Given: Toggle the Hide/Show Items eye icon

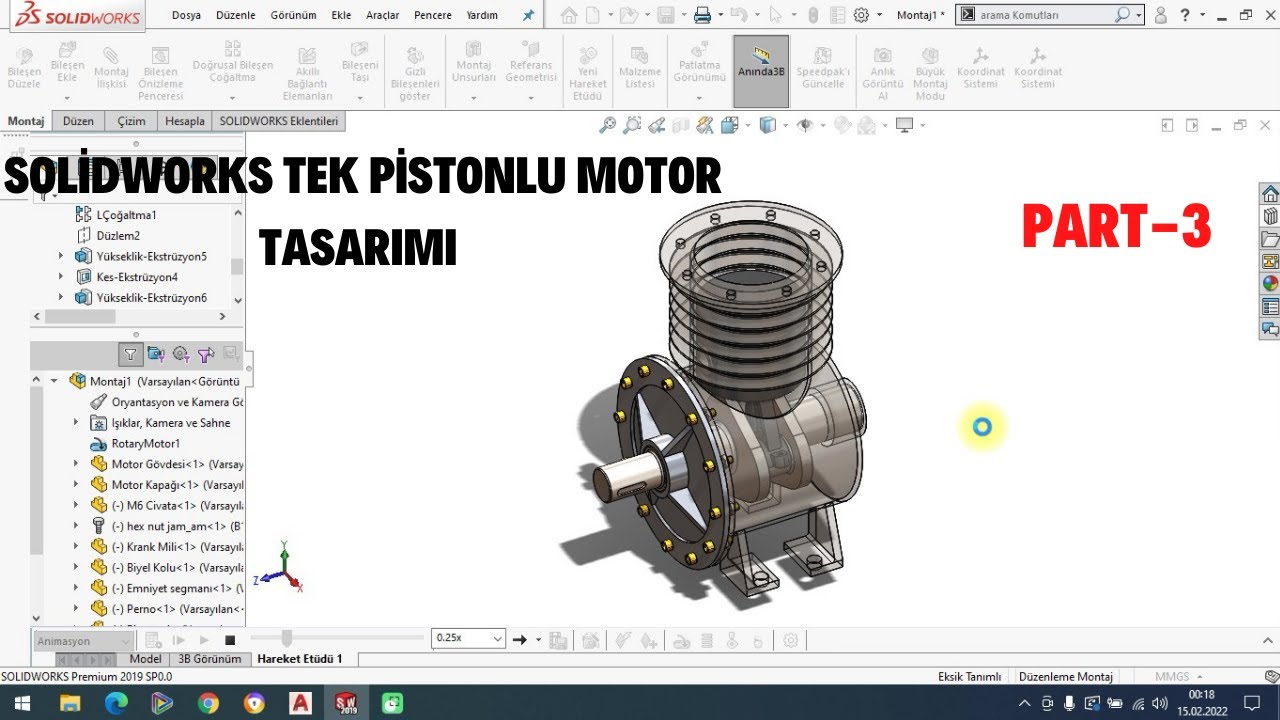Looking at the screenshot, I should (x=804, y=125).
